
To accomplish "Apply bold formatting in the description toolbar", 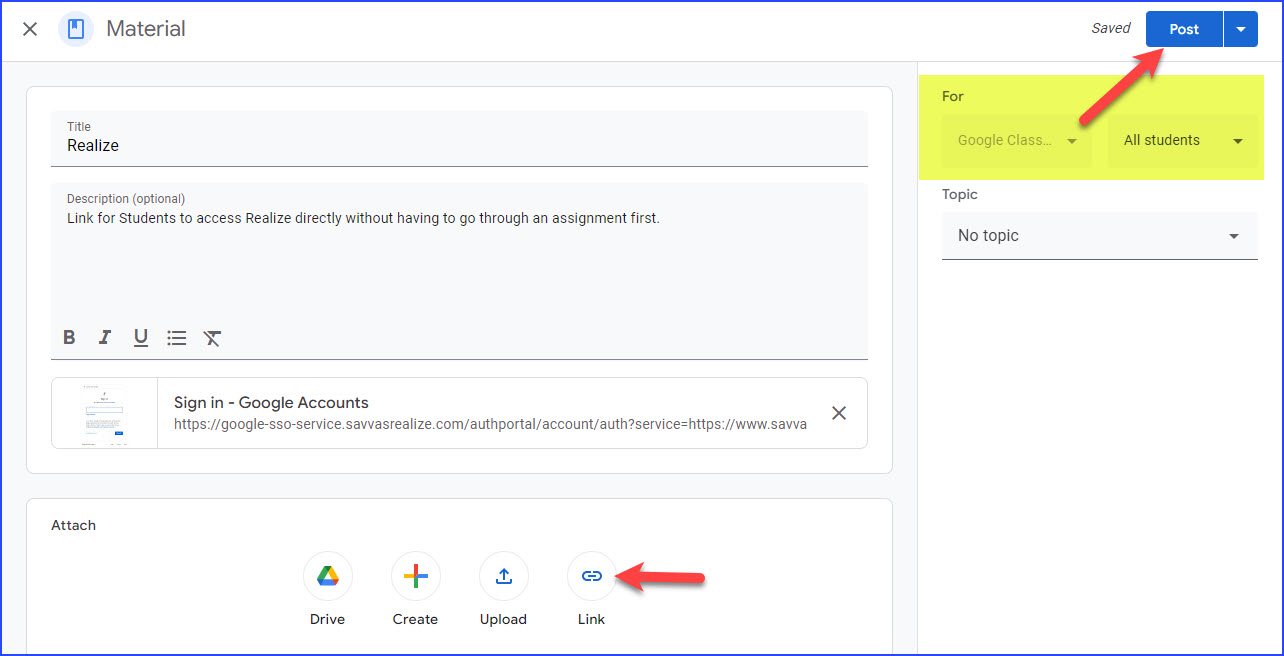I will point(69,337).
